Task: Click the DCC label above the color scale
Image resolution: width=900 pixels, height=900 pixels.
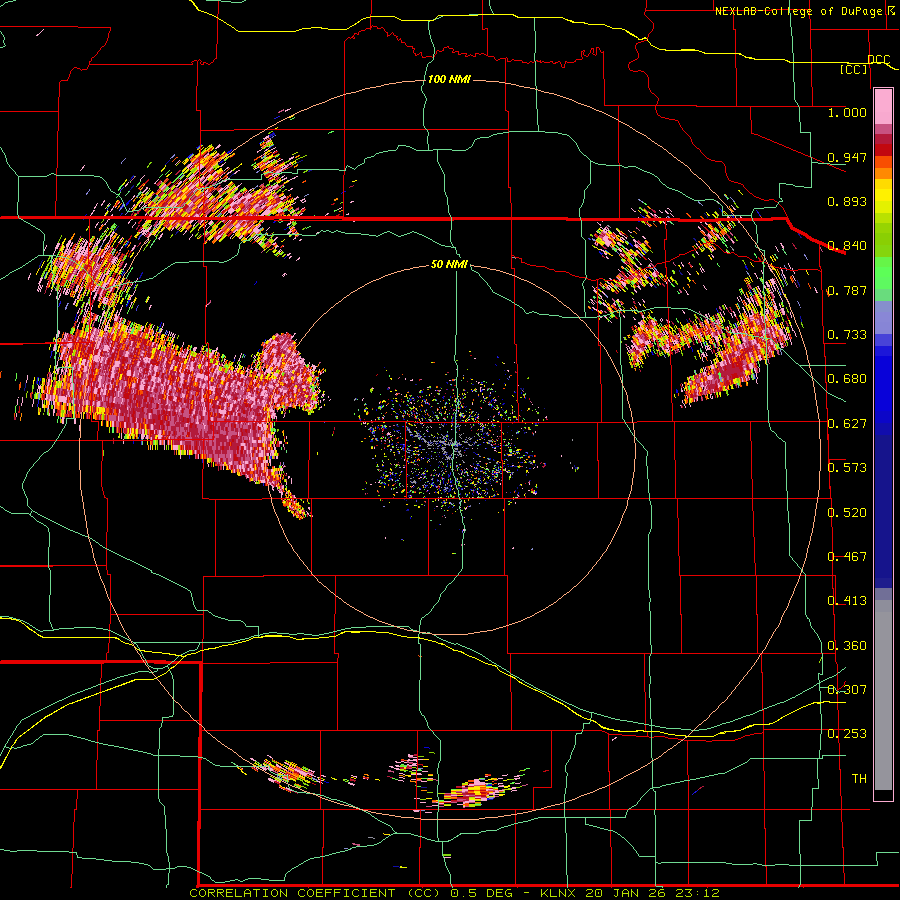Action: [x=878, y=60]
